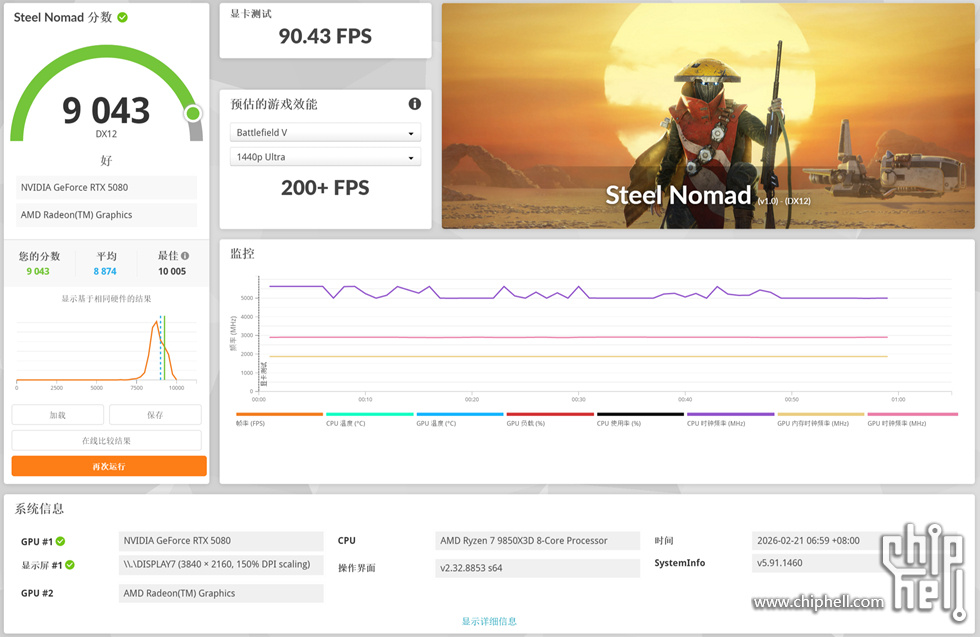Click the 在线比较结果 button
Image resolution: width=980 pixels, height=637 pixels.
tap(107, 440)
